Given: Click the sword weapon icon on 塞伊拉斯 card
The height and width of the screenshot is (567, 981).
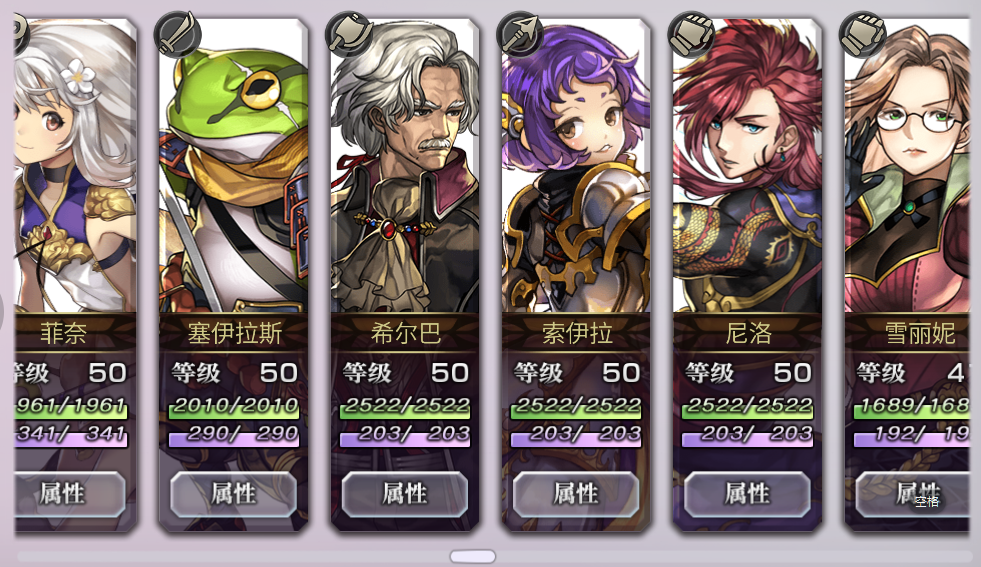Looking at the screenshot, I should [177, 33].
